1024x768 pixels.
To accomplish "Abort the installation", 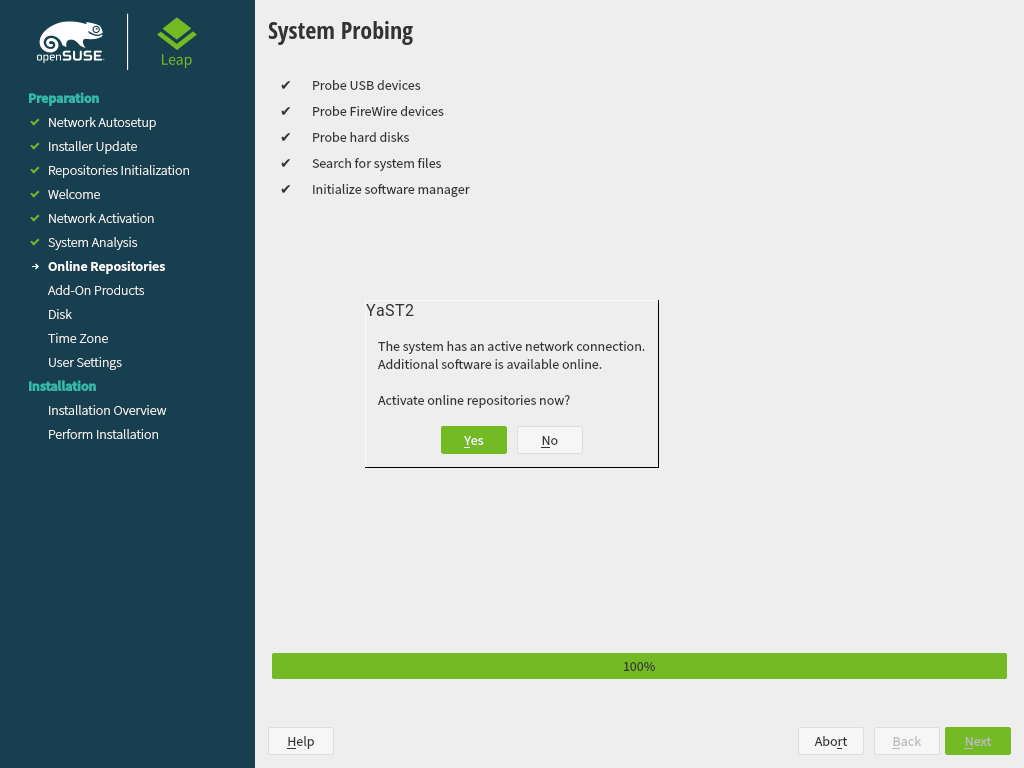I will point(830,741).
